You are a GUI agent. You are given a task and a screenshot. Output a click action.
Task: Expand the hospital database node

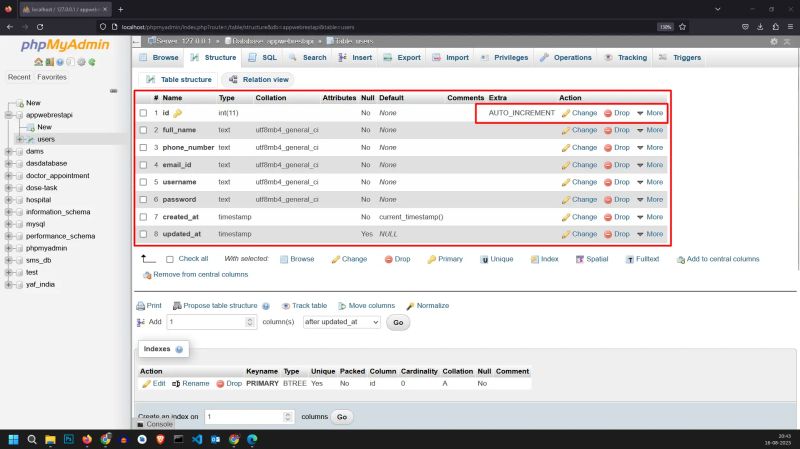(9, 200)
